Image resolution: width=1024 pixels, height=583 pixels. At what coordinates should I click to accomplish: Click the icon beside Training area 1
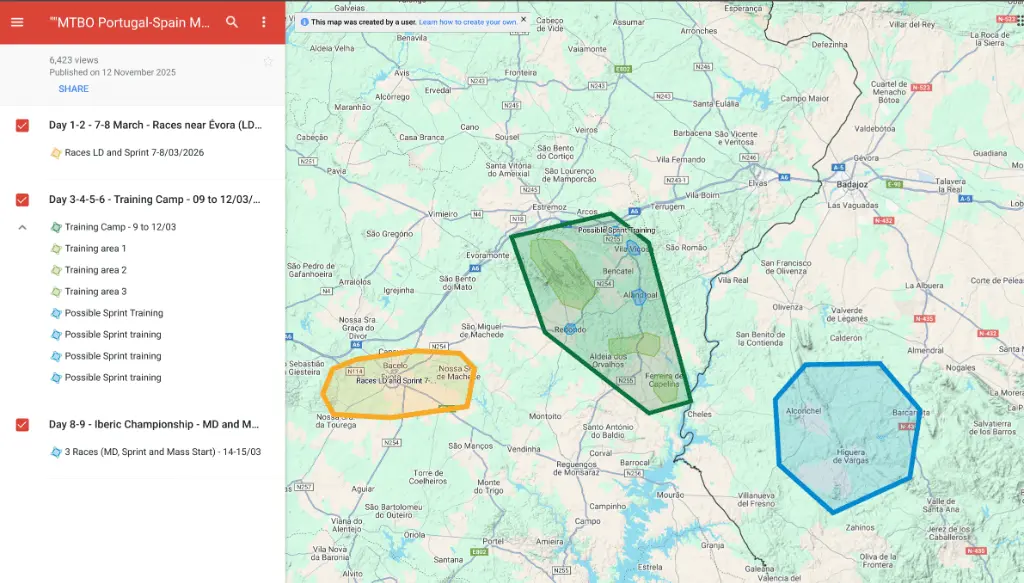click(x=56, y=249)
